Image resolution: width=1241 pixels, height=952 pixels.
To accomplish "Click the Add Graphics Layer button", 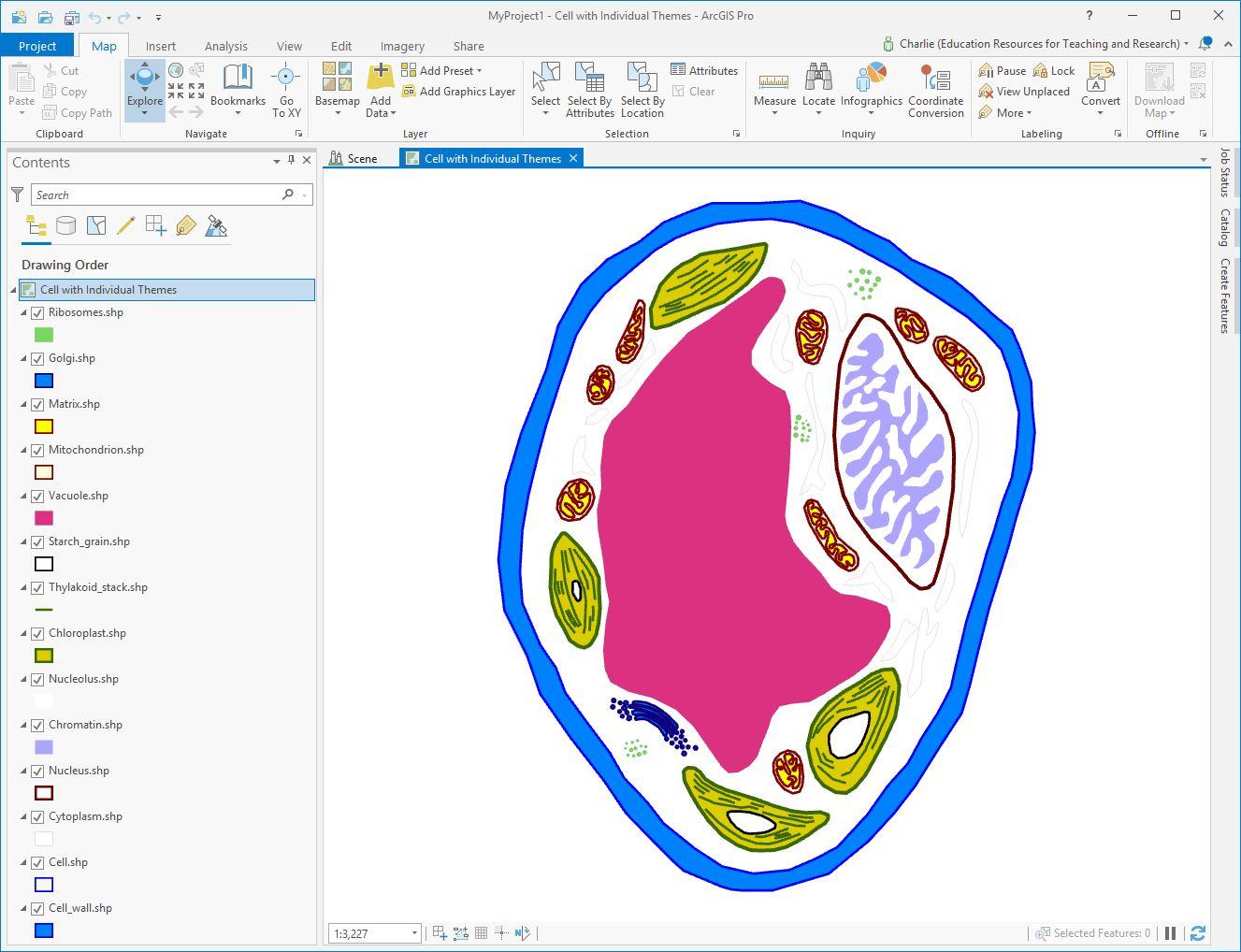I will click(459, 92).
